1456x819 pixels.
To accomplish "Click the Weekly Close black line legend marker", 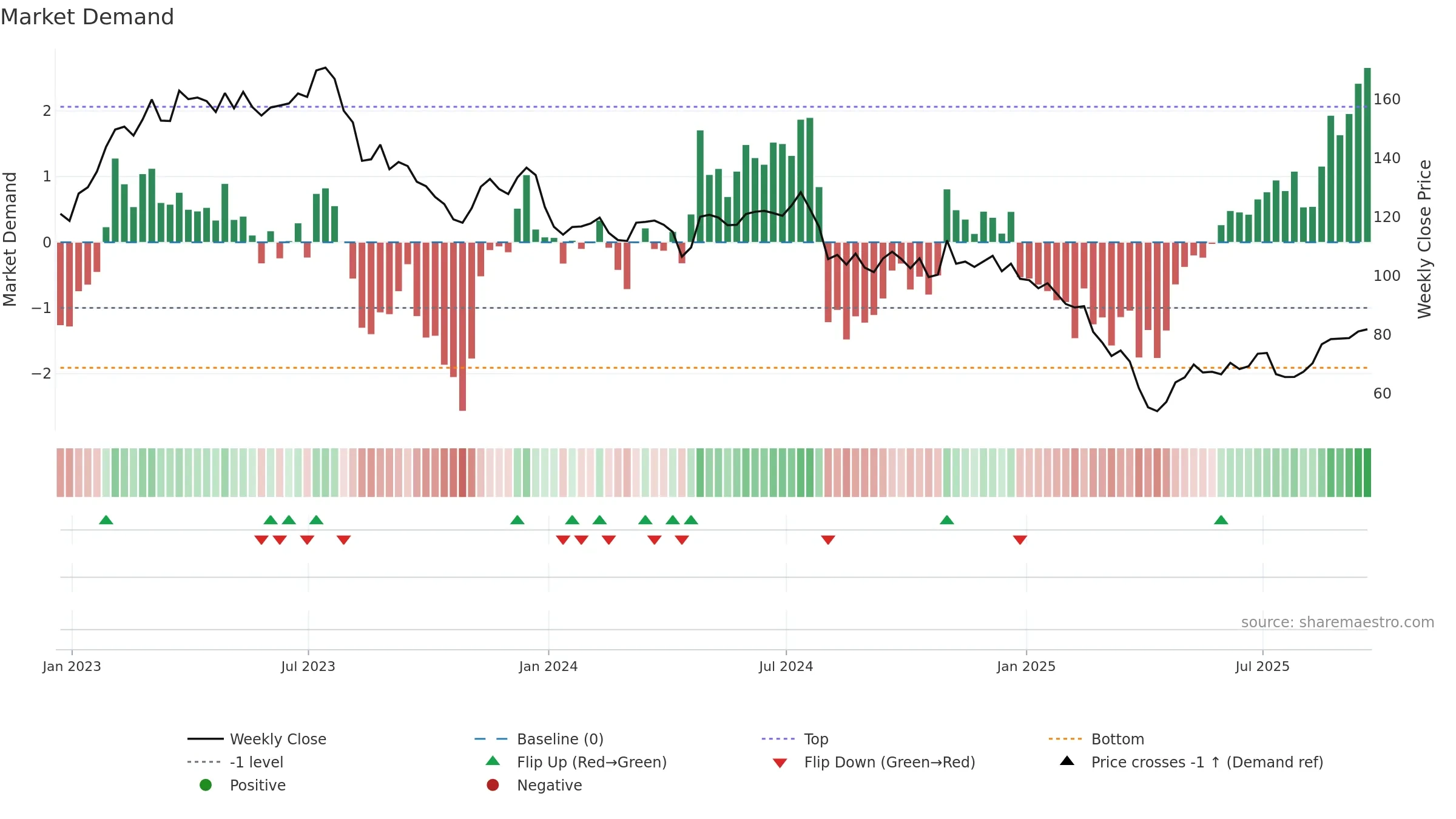I will [x=206, y=739].
